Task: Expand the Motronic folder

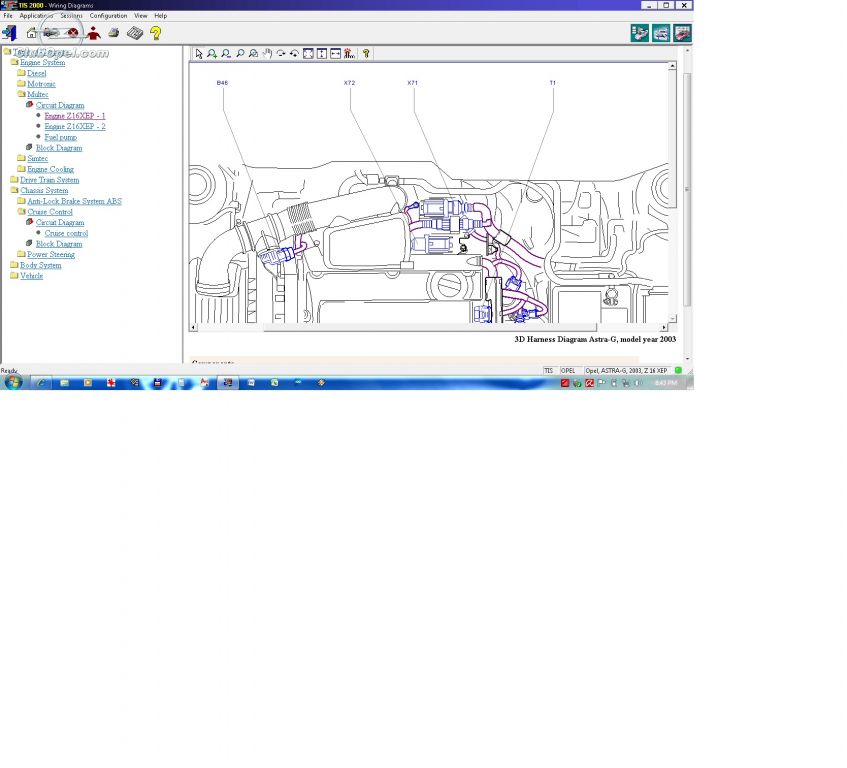Action: [x=21, y=83]
